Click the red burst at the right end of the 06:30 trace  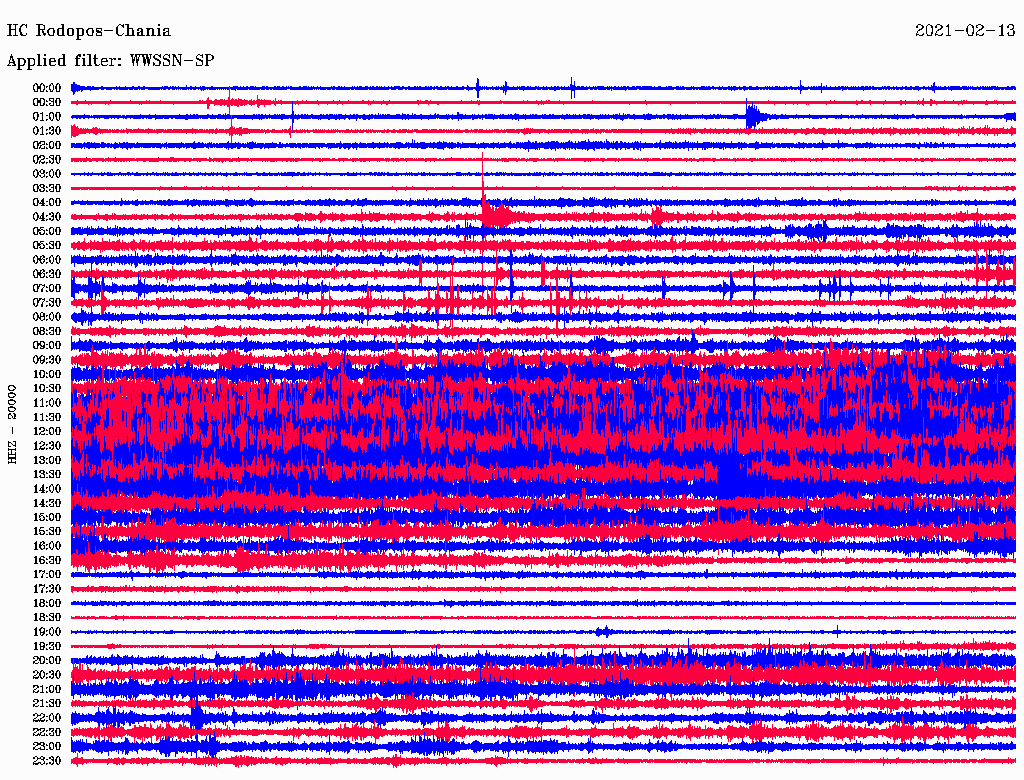tap(994, 271)
